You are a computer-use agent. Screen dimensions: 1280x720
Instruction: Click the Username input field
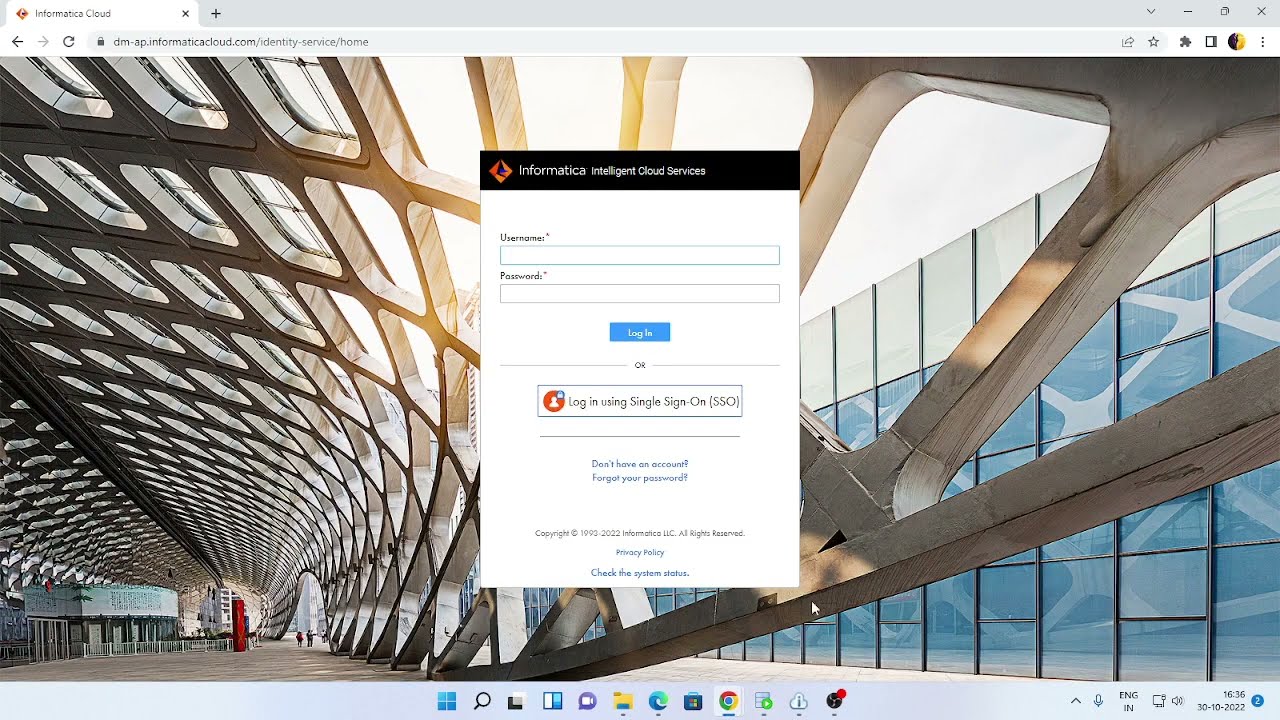[x=639, y=255]
